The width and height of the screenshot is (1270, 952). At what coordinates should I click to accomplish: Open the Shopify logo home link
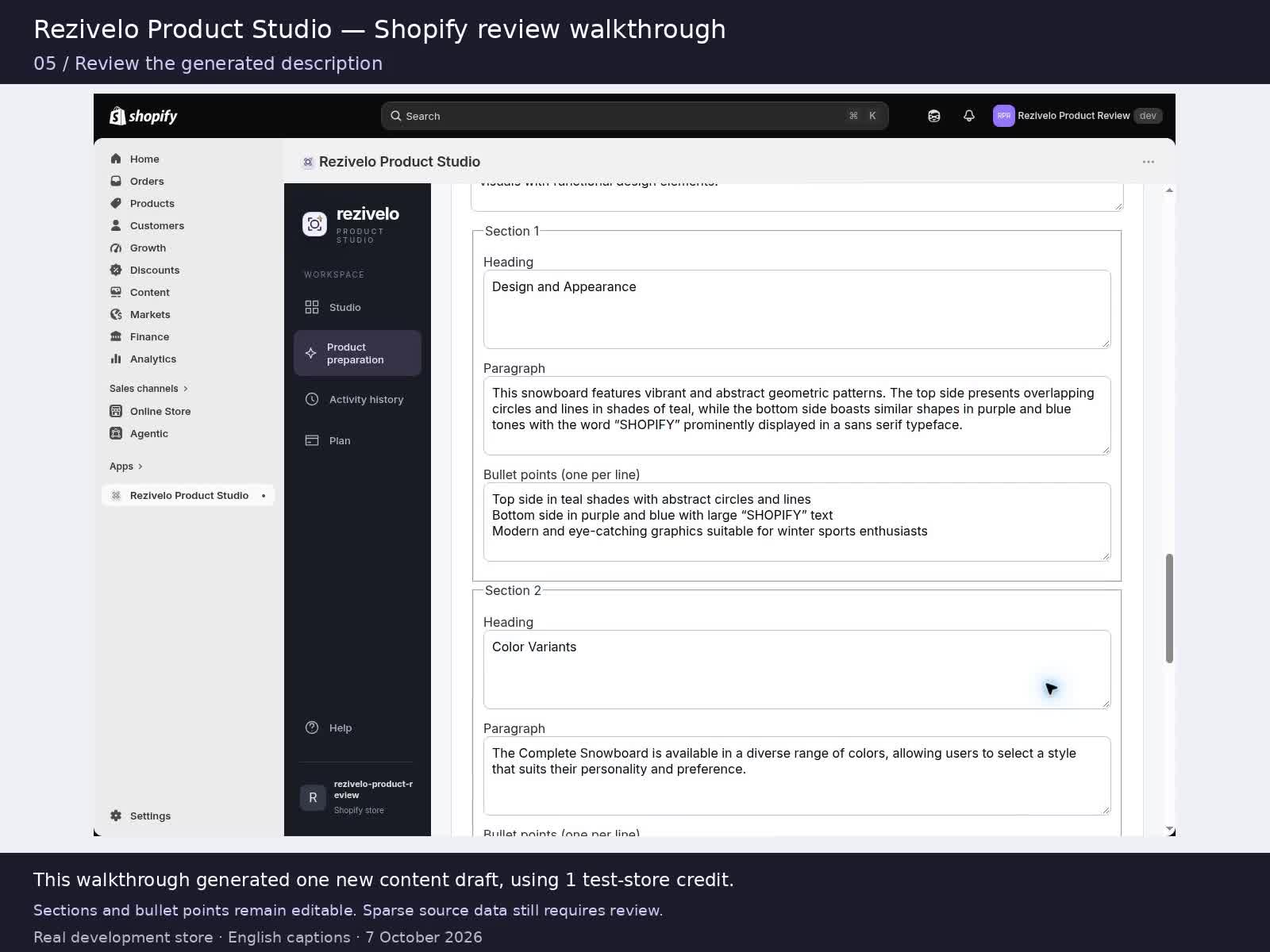[144, 116]
